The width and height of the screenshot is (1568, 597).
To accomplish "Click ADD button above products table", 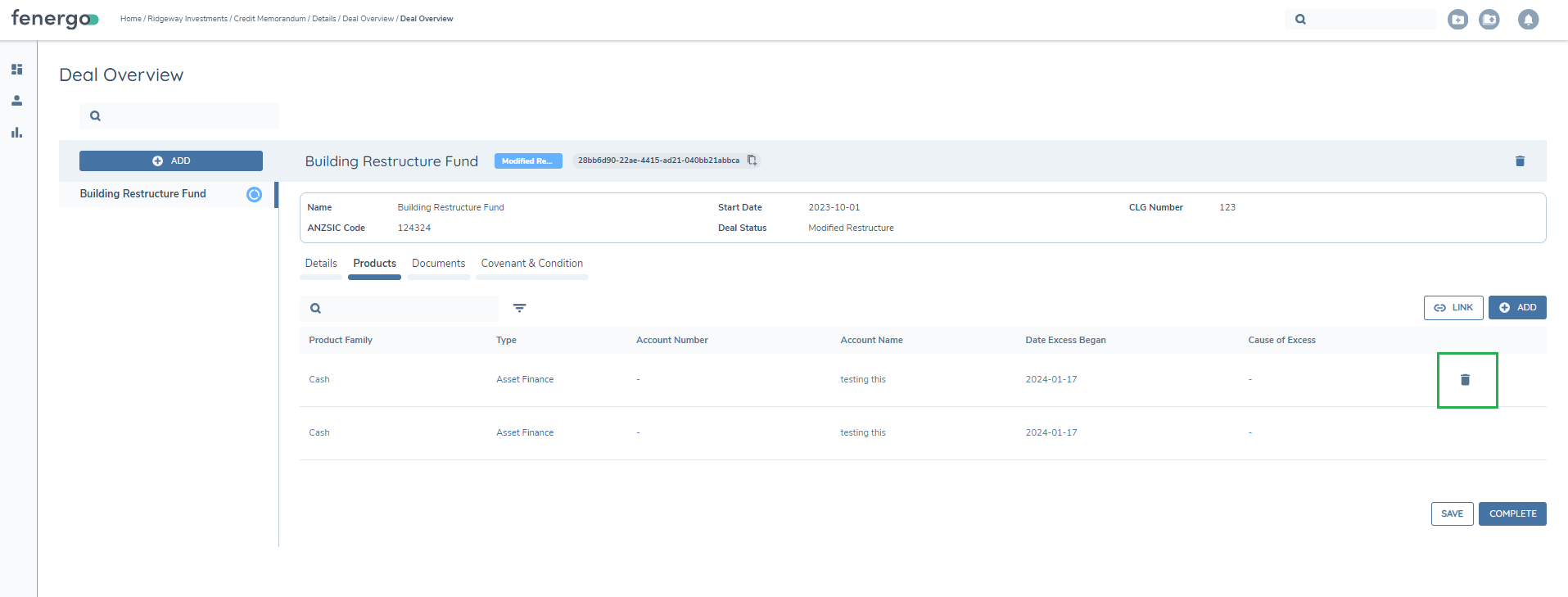I will 1516,308.
